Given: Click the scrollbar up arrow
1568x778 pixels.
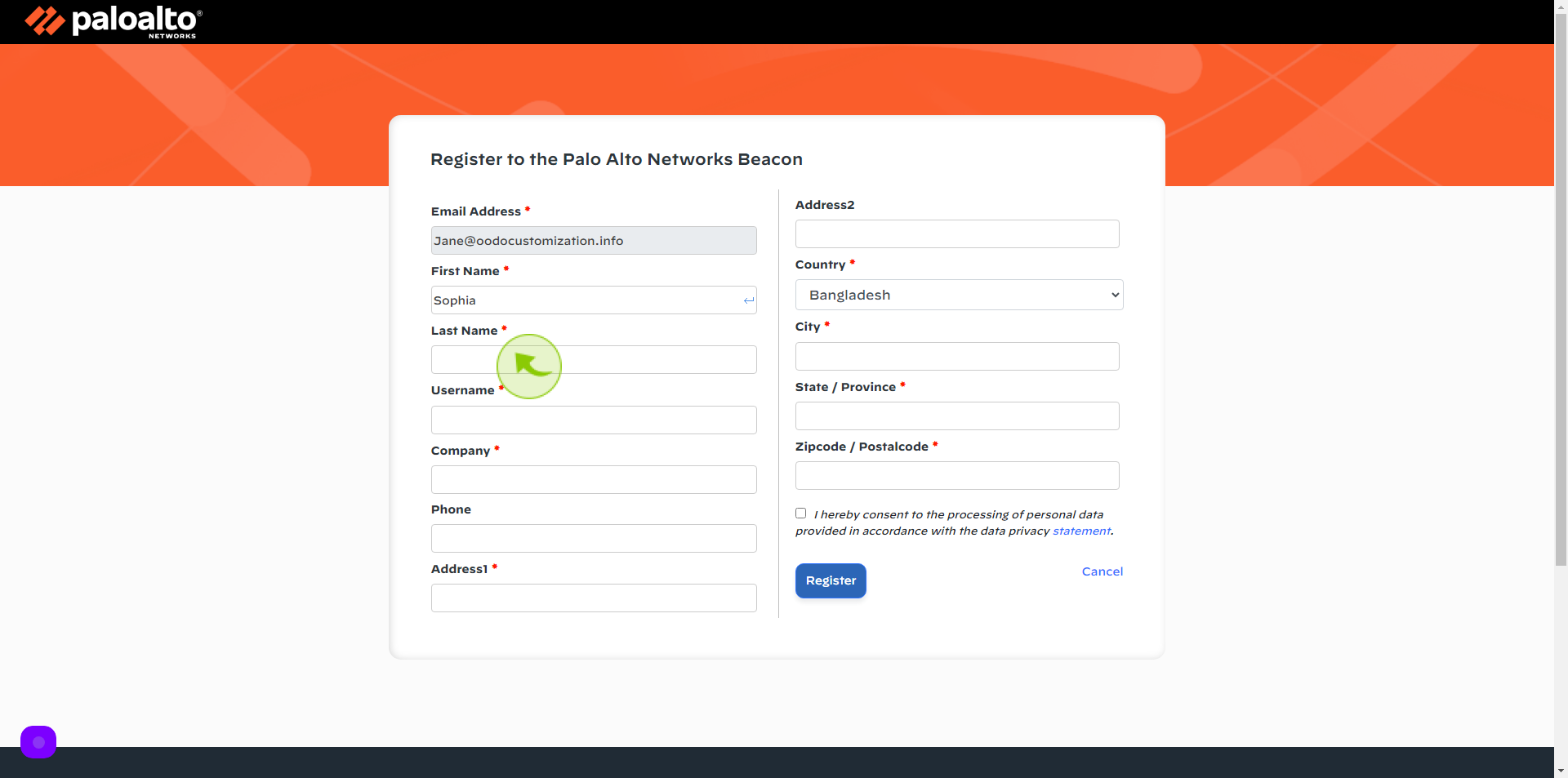Looking at the screenshot, I should coord(1561,5).
